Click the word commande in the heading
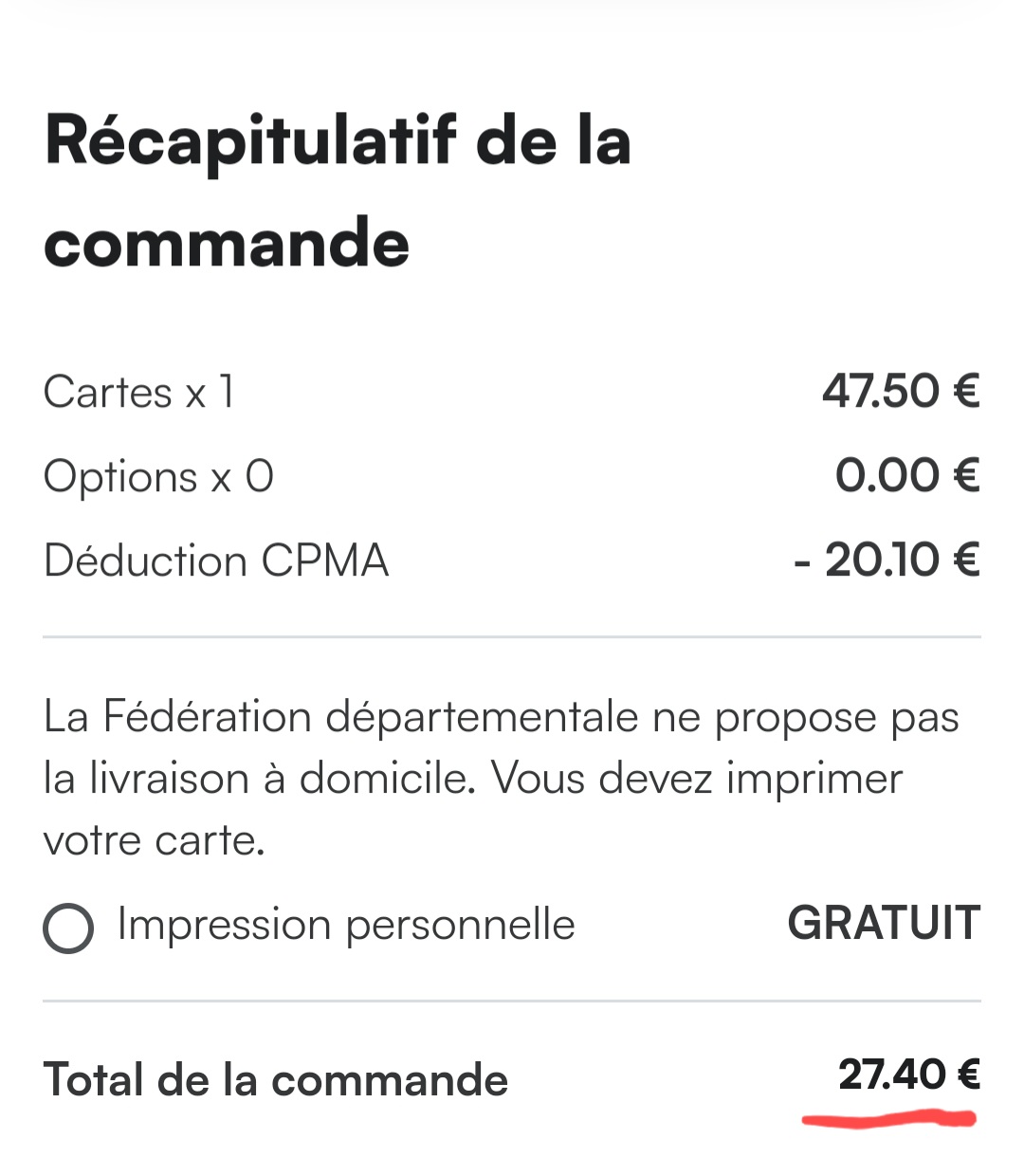 pyautogui.click(x=227, y=244)
